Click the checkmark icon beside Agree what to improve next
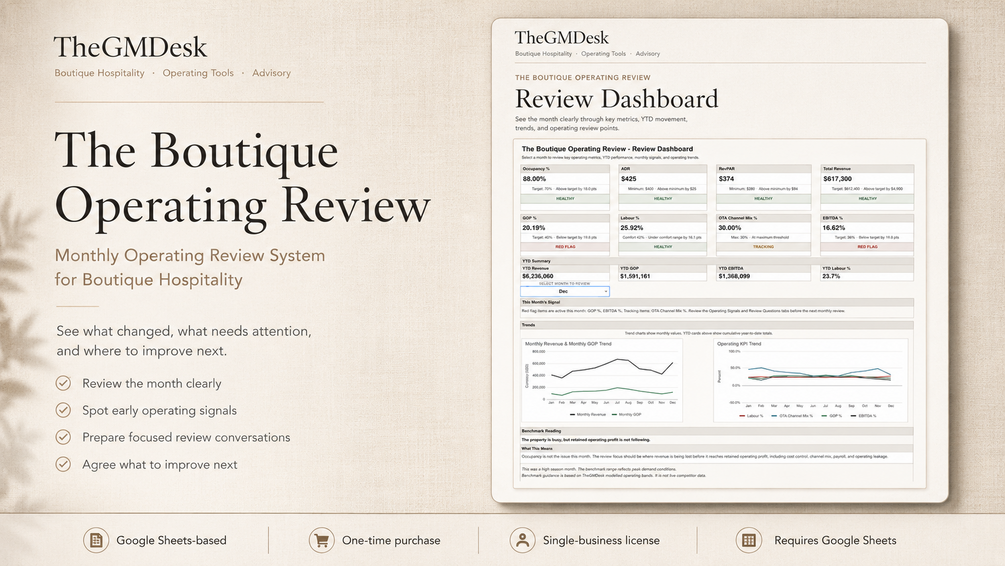Image resolution: width=1005 pixels, height=566 pixels. 63,464
